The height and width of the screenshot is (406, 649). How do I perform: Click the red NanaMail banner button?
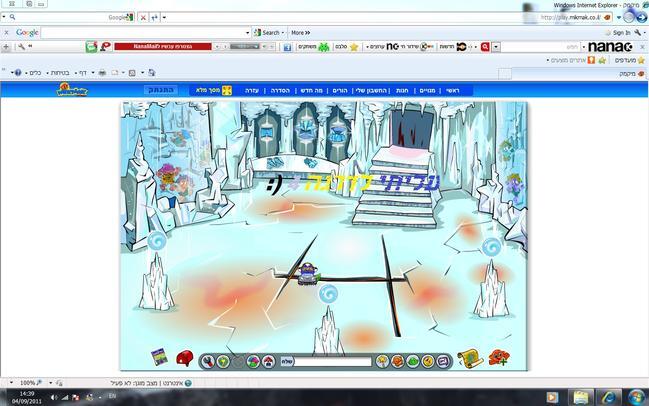(x=163, y=47)
